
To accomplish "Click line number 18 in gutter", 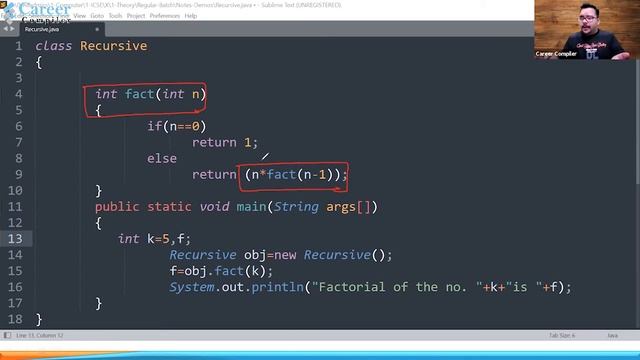I will click(x=15, y=319).
